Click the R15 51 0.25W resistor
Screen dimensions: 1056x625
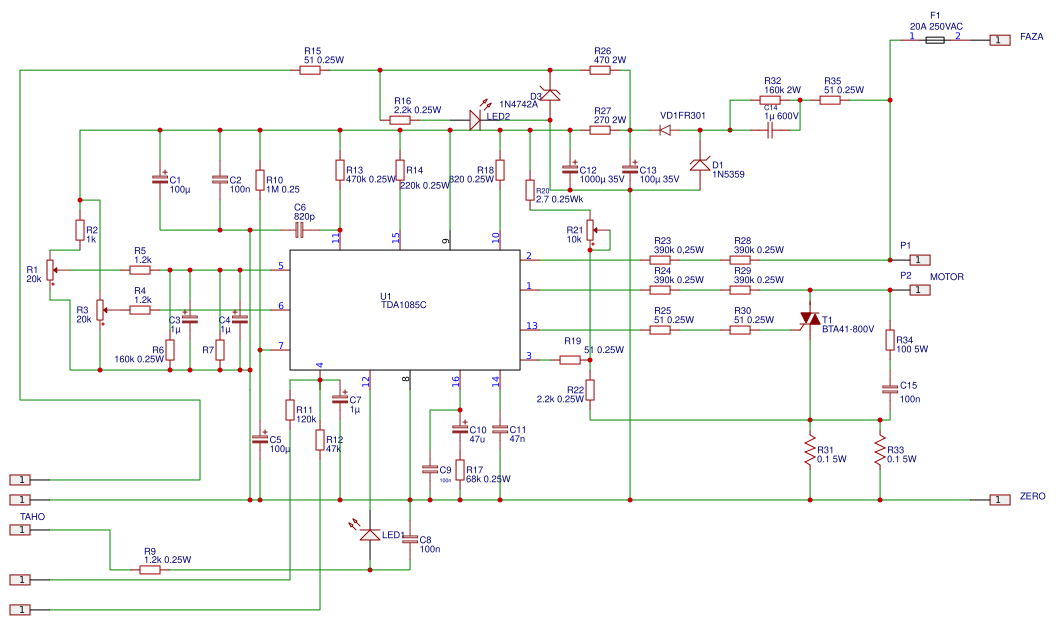point(310,70)
